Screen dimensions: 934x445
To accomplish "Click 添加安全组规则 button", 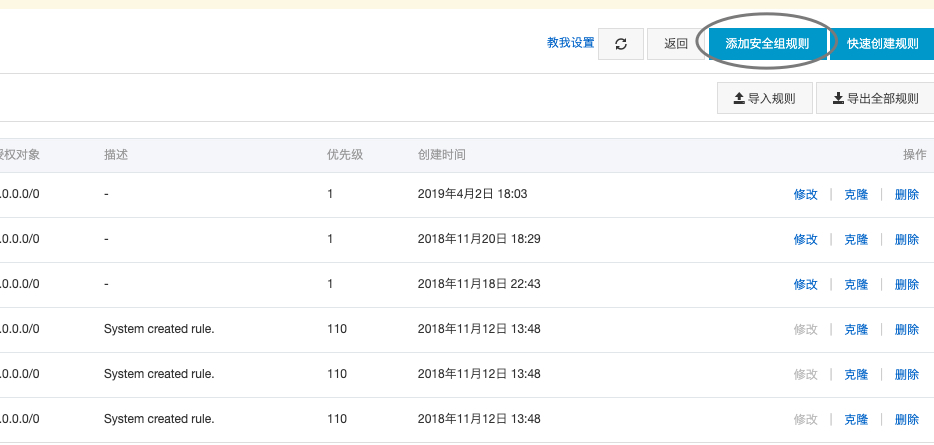I will [x=767, y=44].
